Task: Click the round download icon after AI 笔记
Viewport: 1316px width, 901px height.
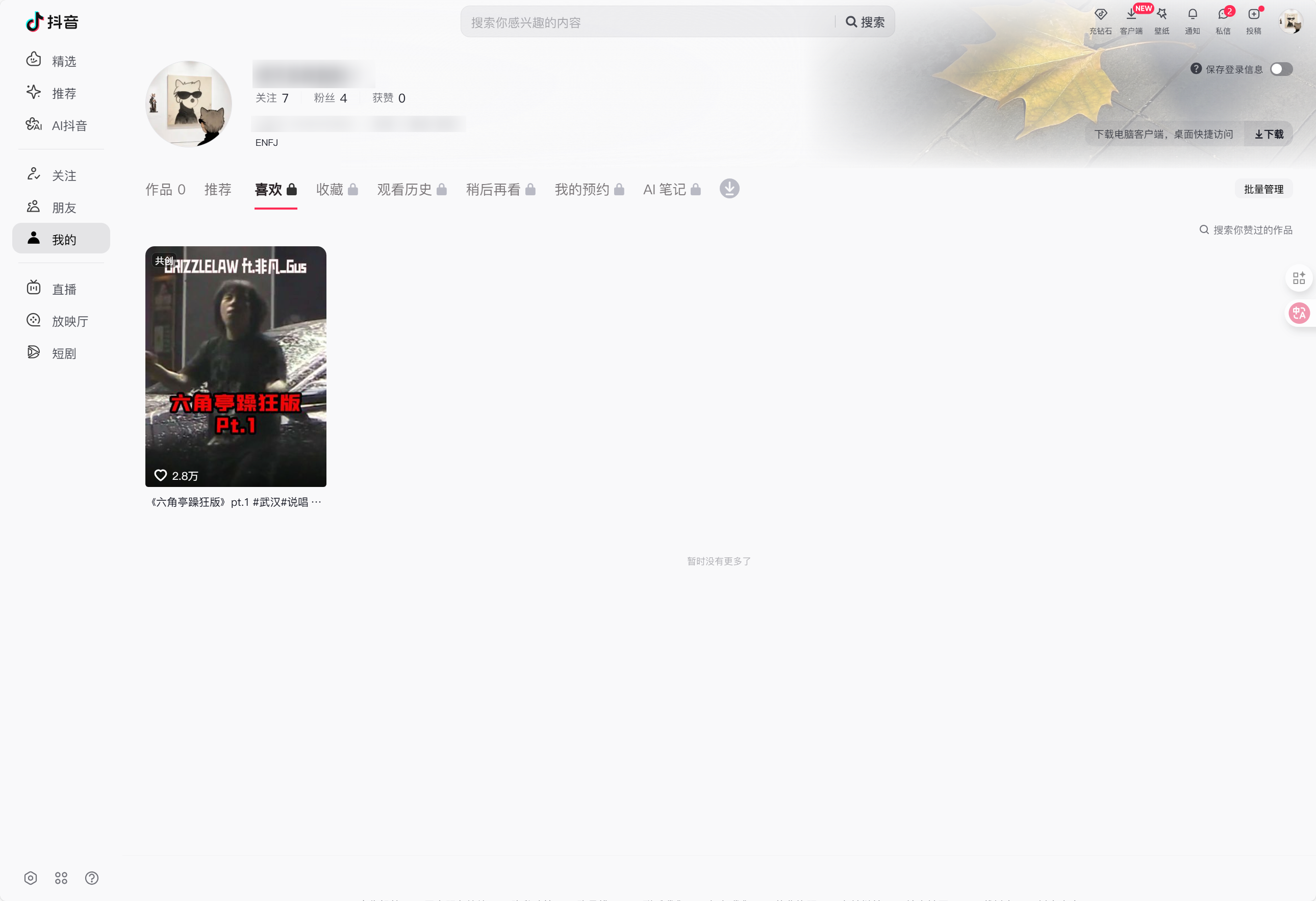Action: (x=729, y=189)
